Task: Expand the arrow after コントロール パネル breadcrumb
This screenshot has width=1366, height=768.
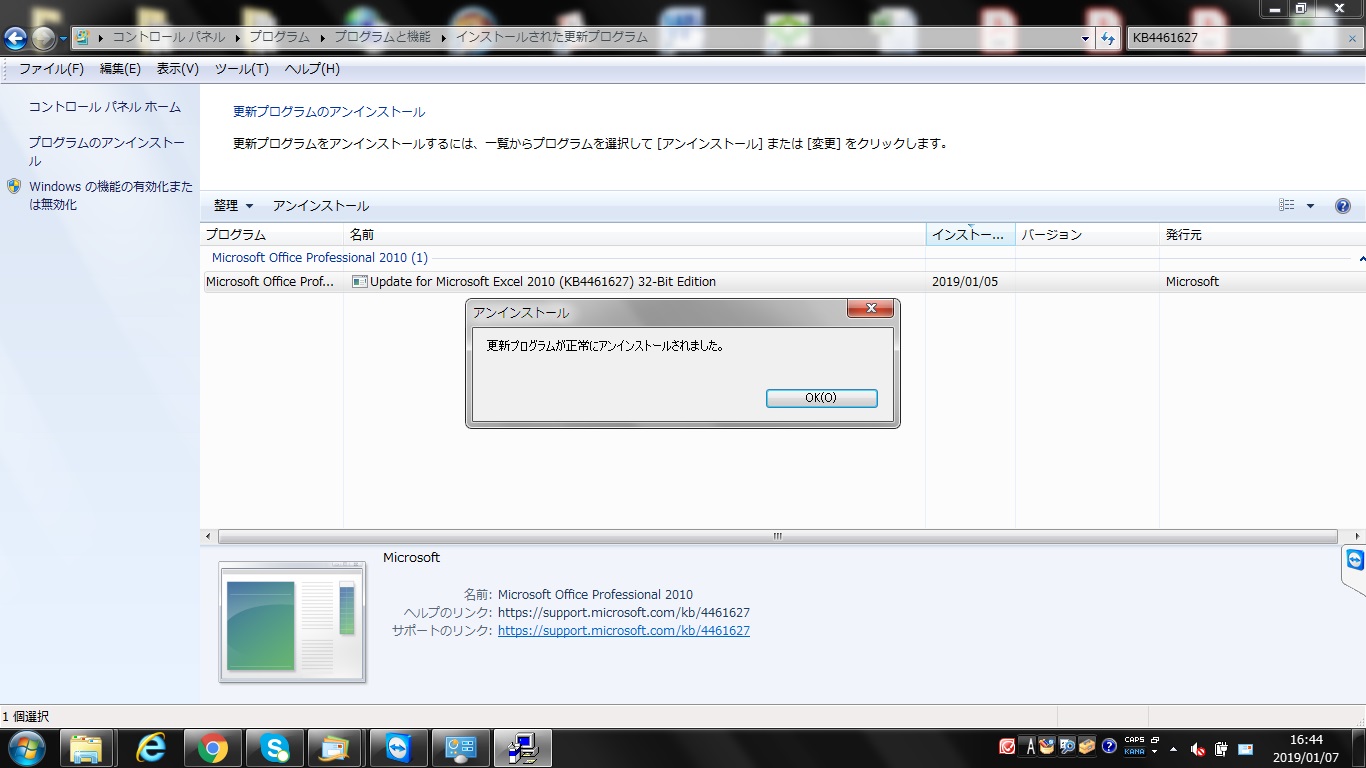Action: pos(238,37)
